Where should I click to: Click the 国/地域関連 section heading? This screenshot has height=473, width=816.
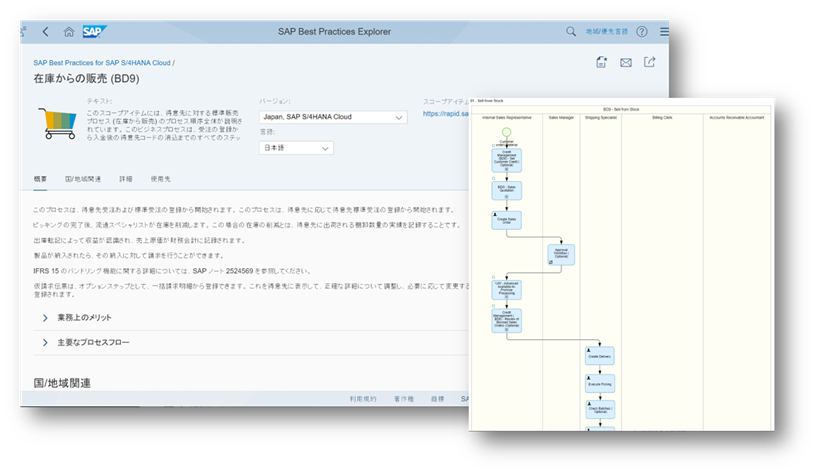[x=62, y=383]
